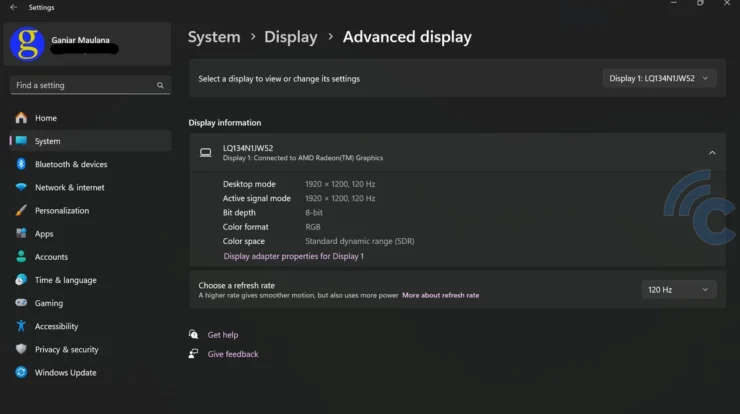This screenshot has width=740, height=414.
Task: Click the Home house icon
Action: click(x=21, y=118)
